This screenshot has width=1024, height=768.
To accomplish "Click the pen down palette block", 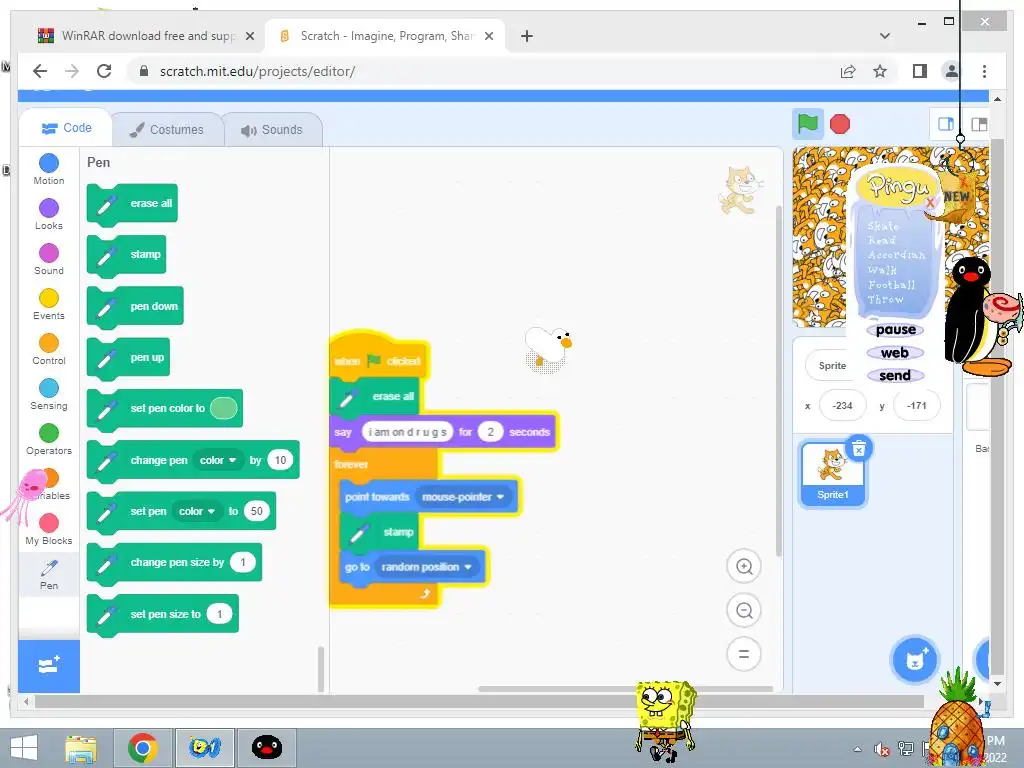I will [x=135, y=307].
